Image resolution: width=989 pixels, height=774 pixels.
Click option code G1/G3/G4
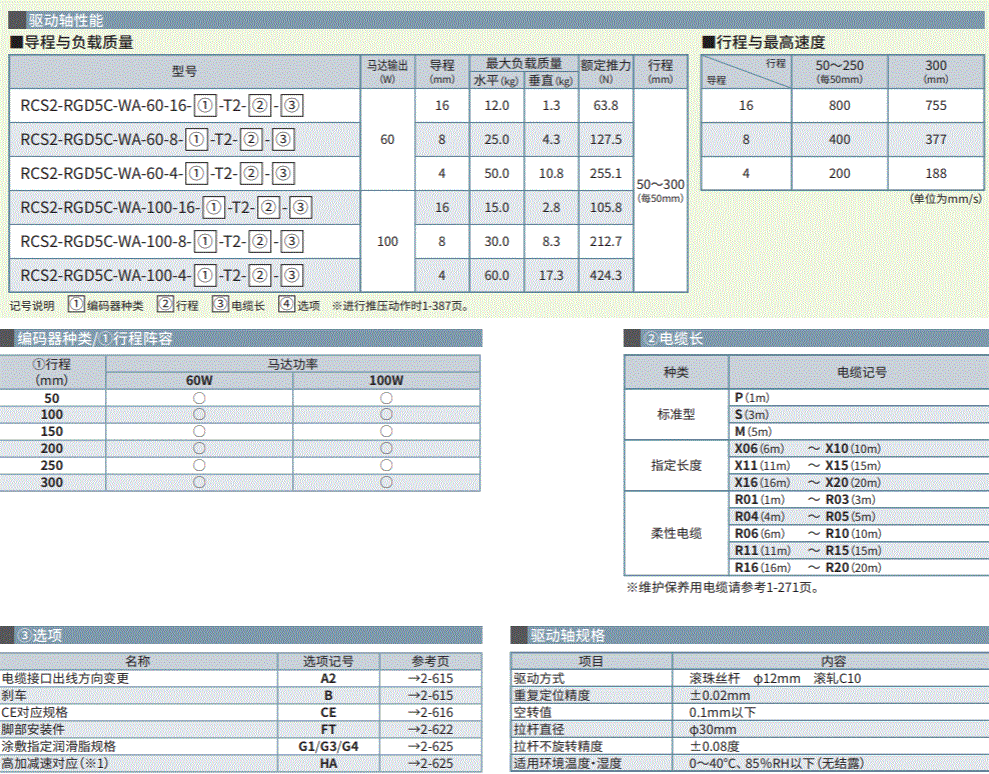coord(328,747)
